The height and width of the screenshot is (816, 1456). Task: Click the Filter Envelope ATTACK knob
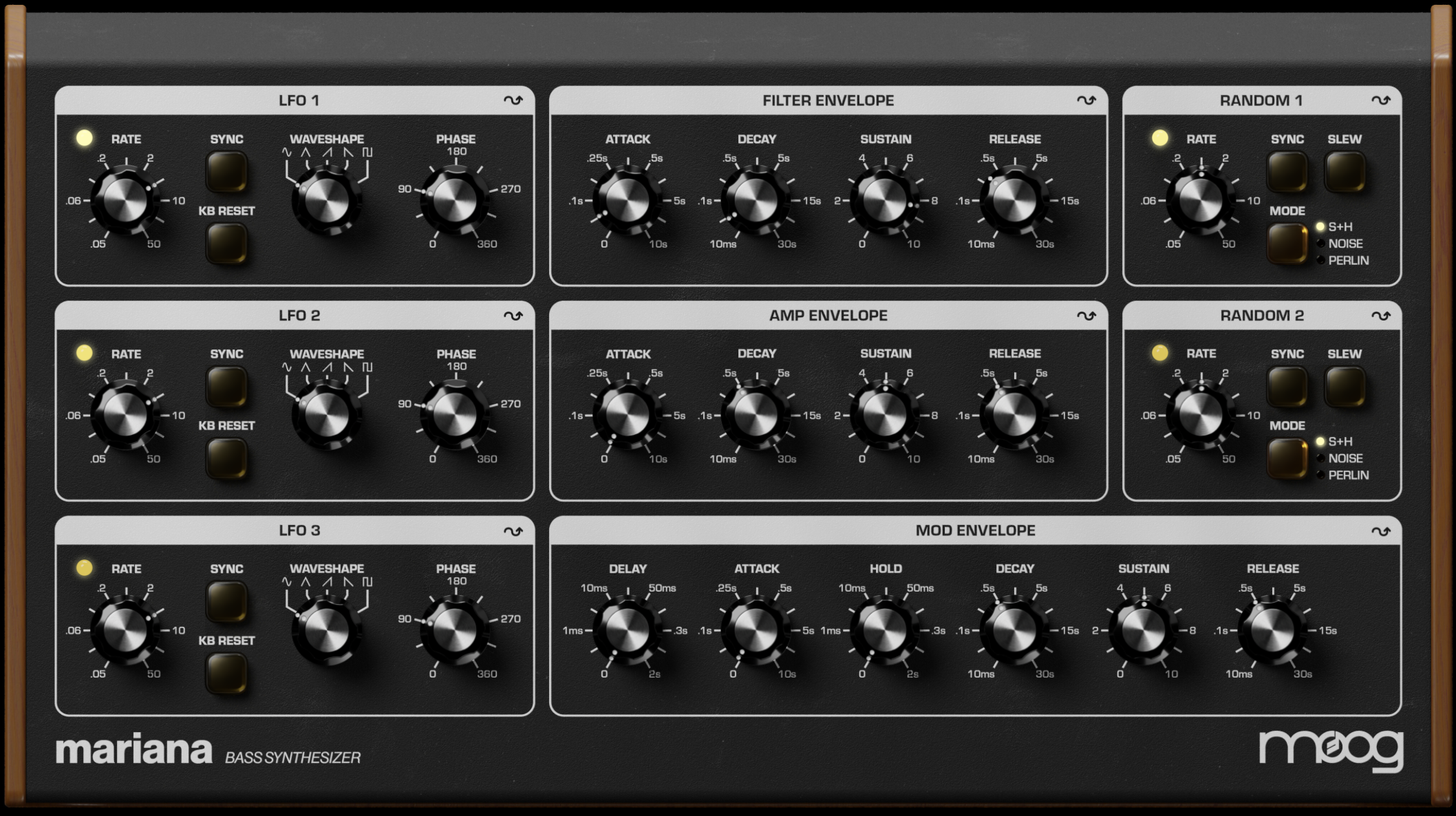coord(627,201)
